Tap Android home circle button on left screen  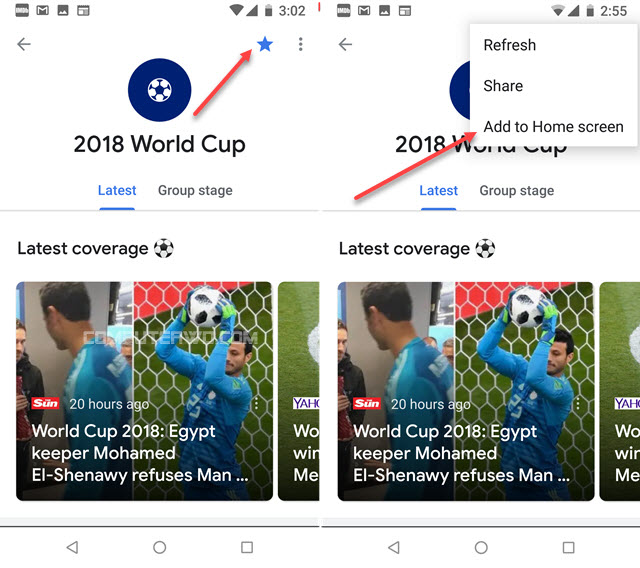click(160, 547)
